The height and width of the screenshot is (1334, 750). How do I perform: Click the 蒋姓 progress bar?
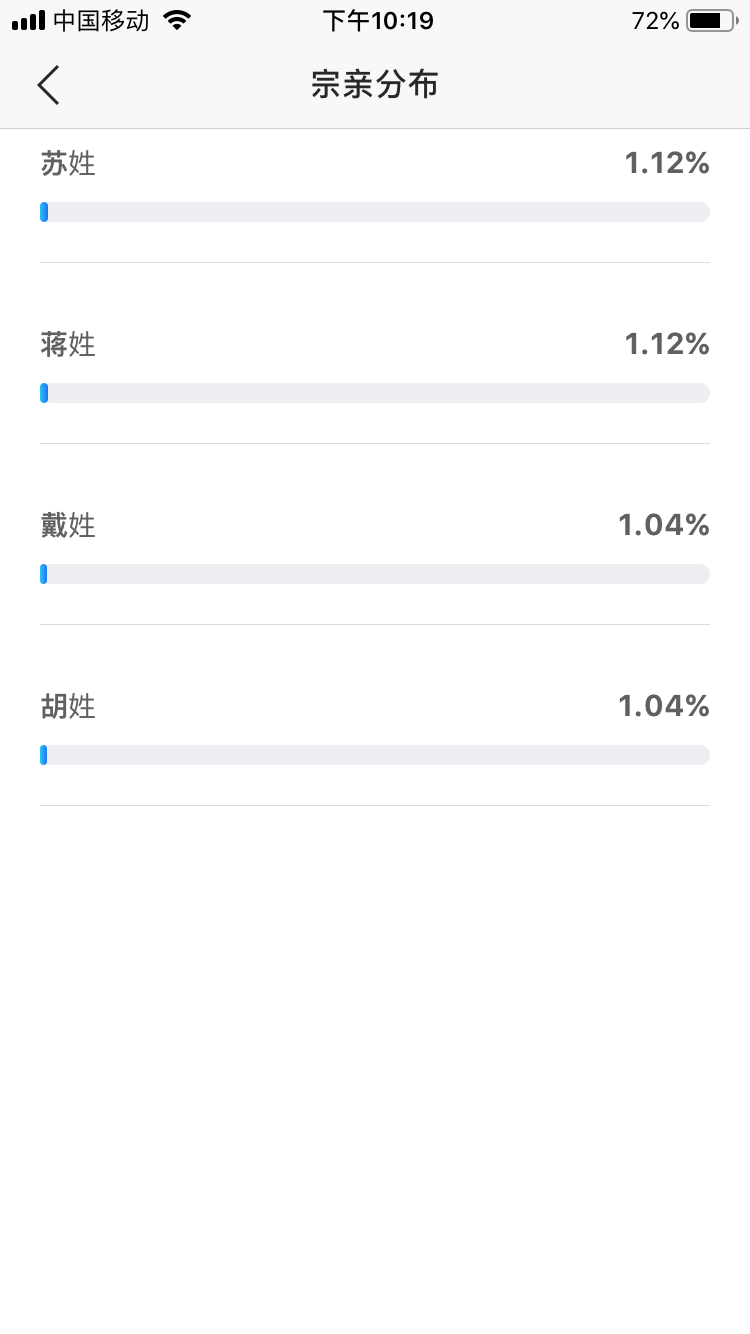click(x=375, y=393)
